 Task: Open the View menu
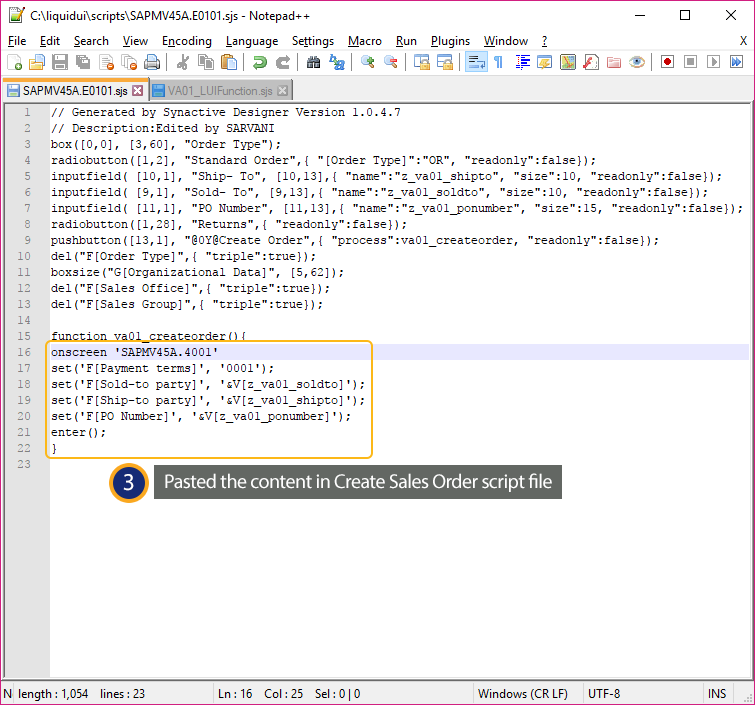[x=135, y=41]
